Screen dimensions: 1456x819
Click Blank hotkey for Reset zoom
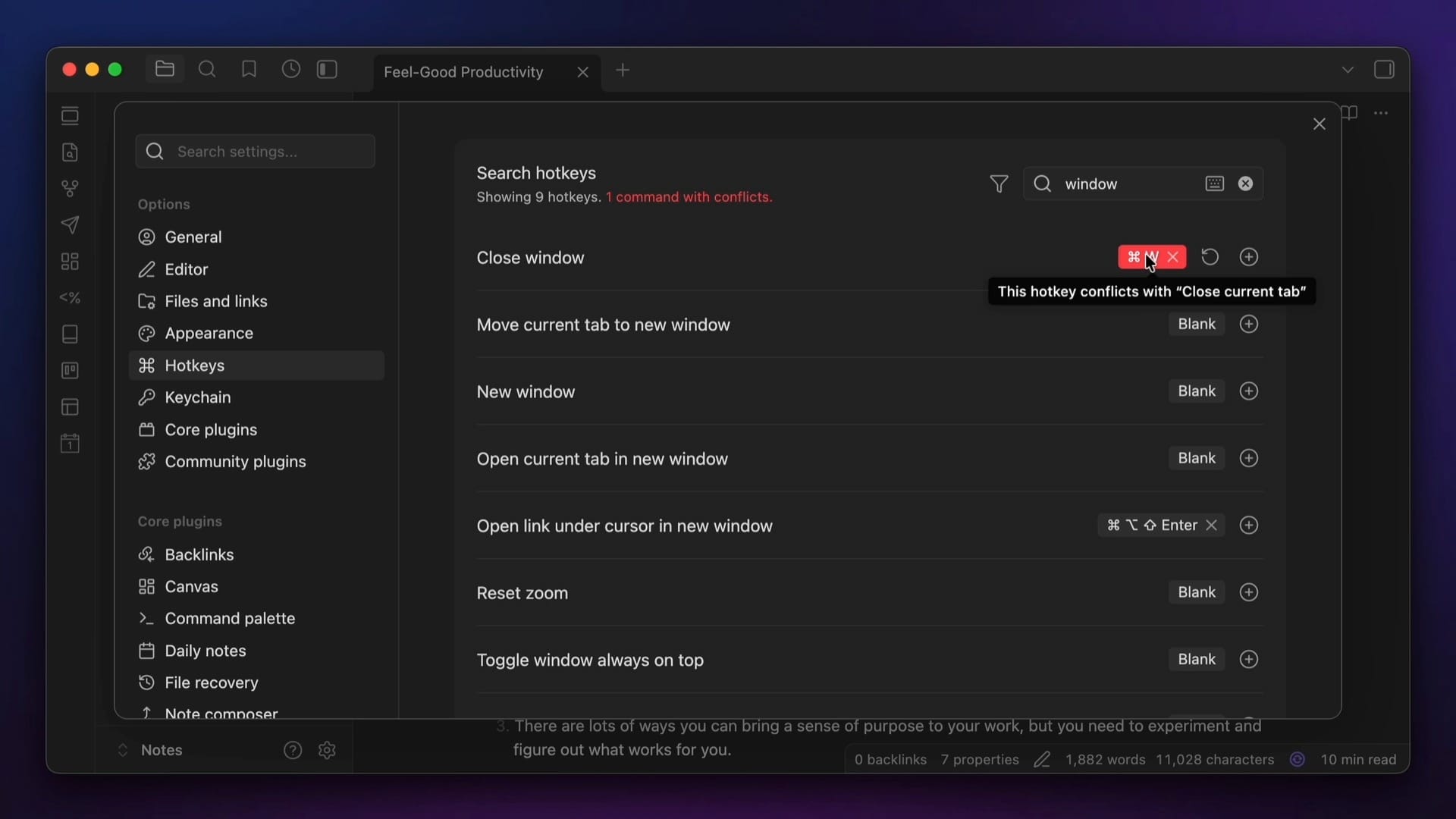1196,592
